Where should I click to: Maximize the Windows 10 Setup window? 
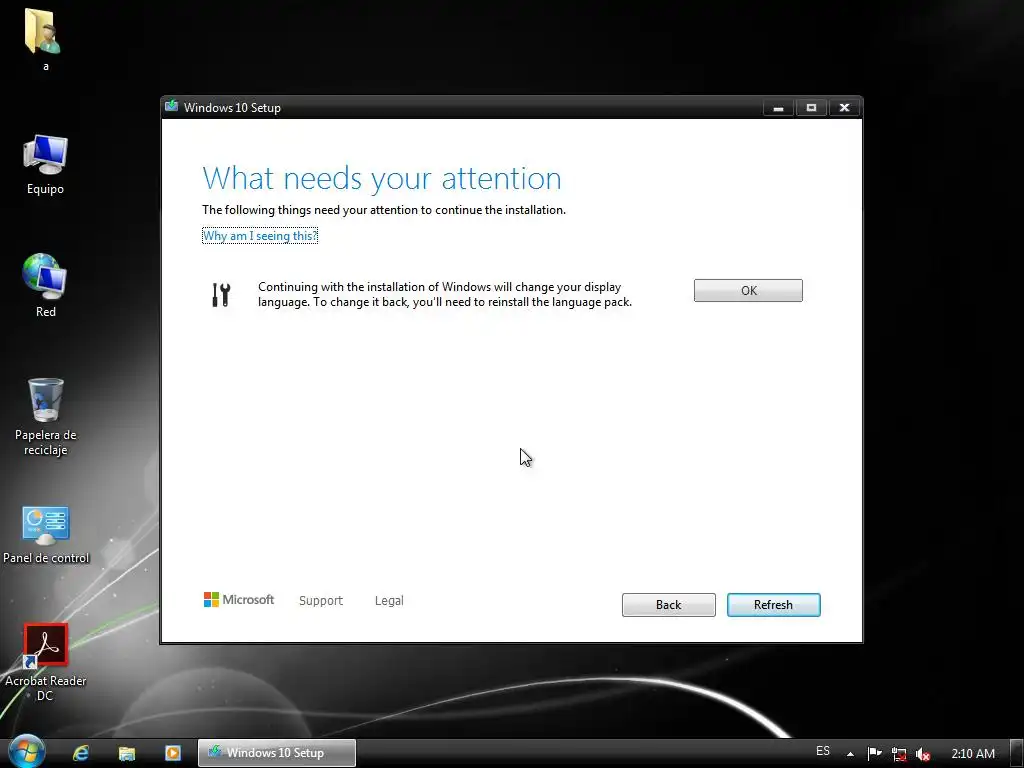811,108
